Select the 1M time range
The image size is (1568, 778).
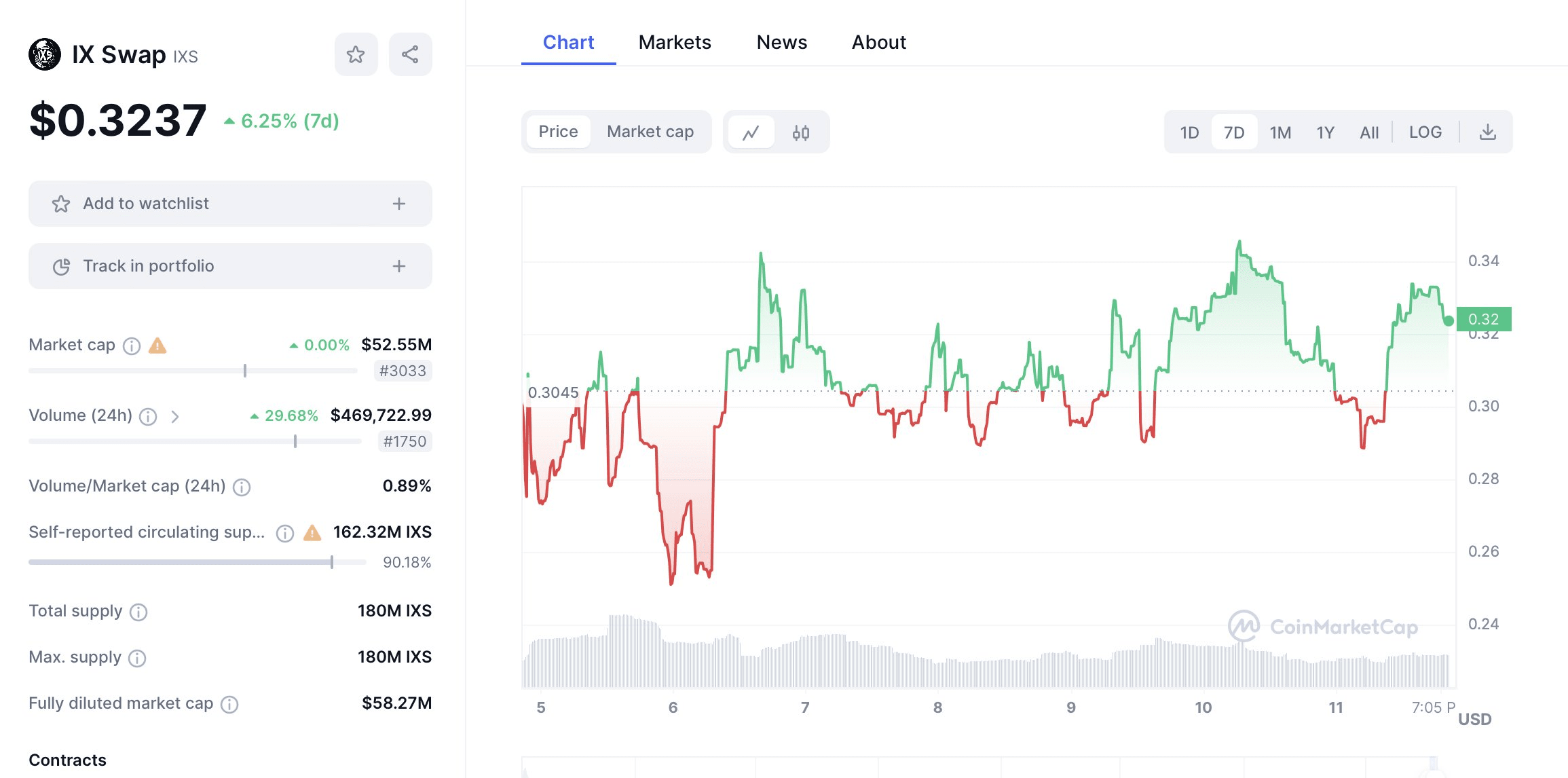(x=1280, y=132)
